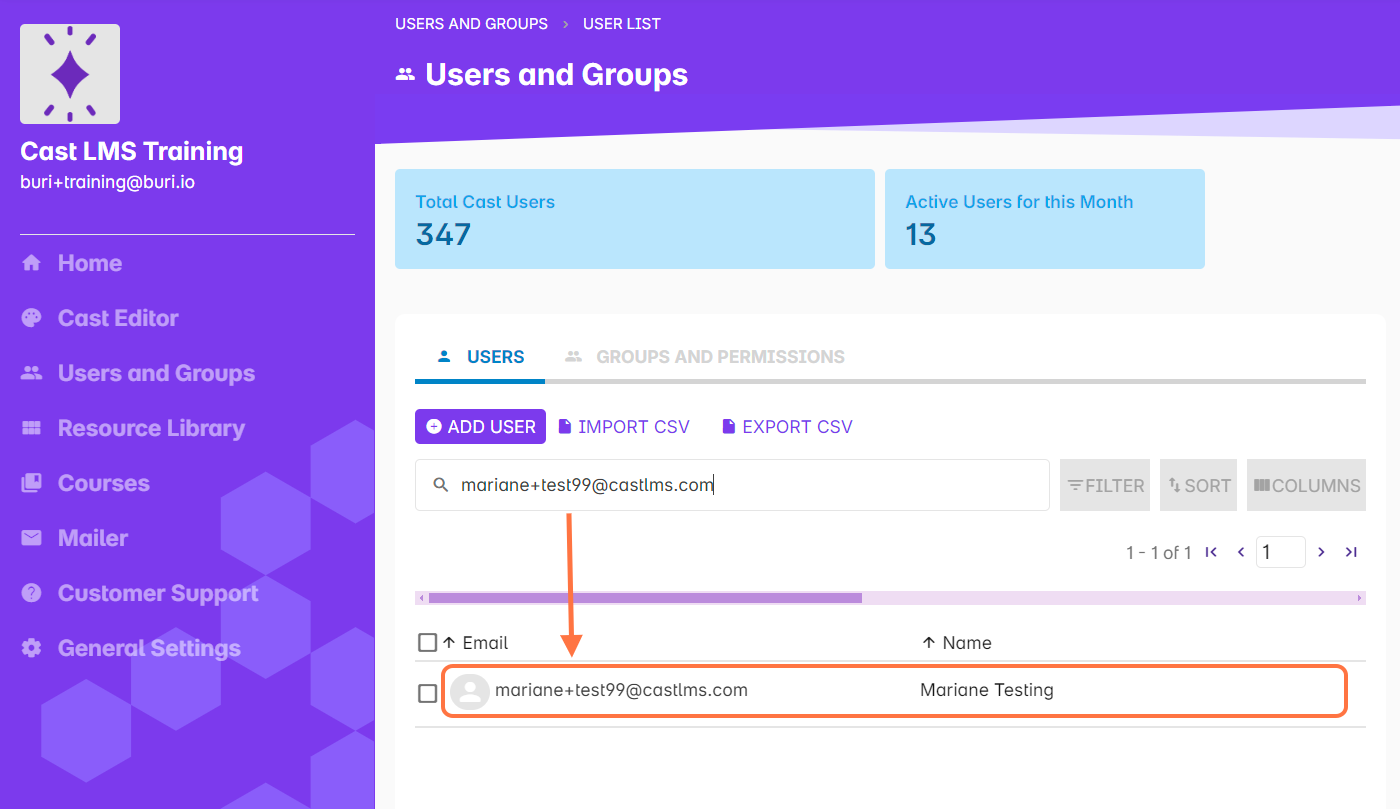Viewport: 1400px width, 809px height.
Task: Click the Resource Library grid icon
Action: click(x=32, y=428)
